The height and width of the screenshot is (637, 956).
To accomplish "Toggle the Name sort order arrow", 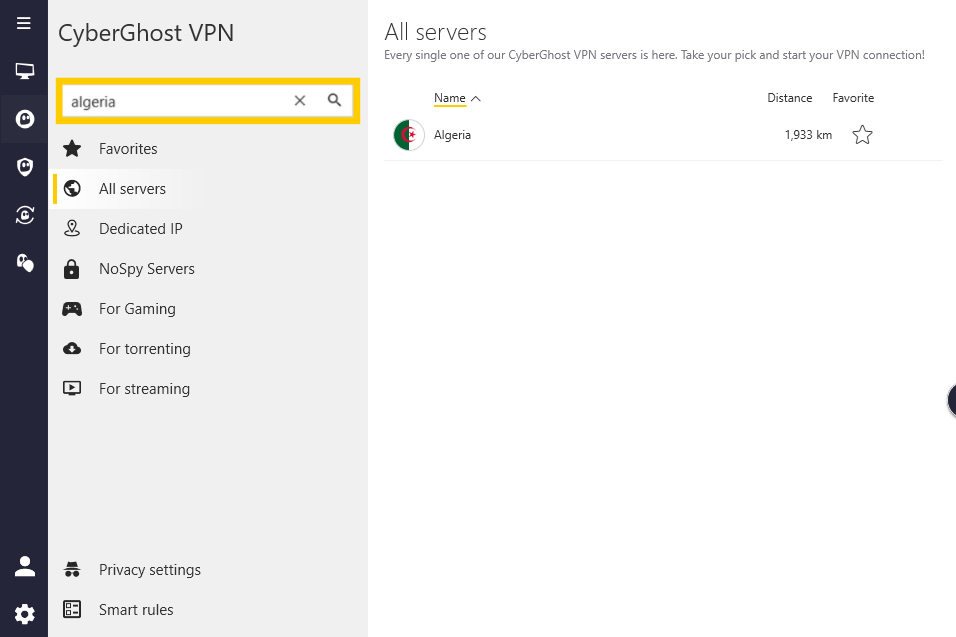I will [476, 99].
